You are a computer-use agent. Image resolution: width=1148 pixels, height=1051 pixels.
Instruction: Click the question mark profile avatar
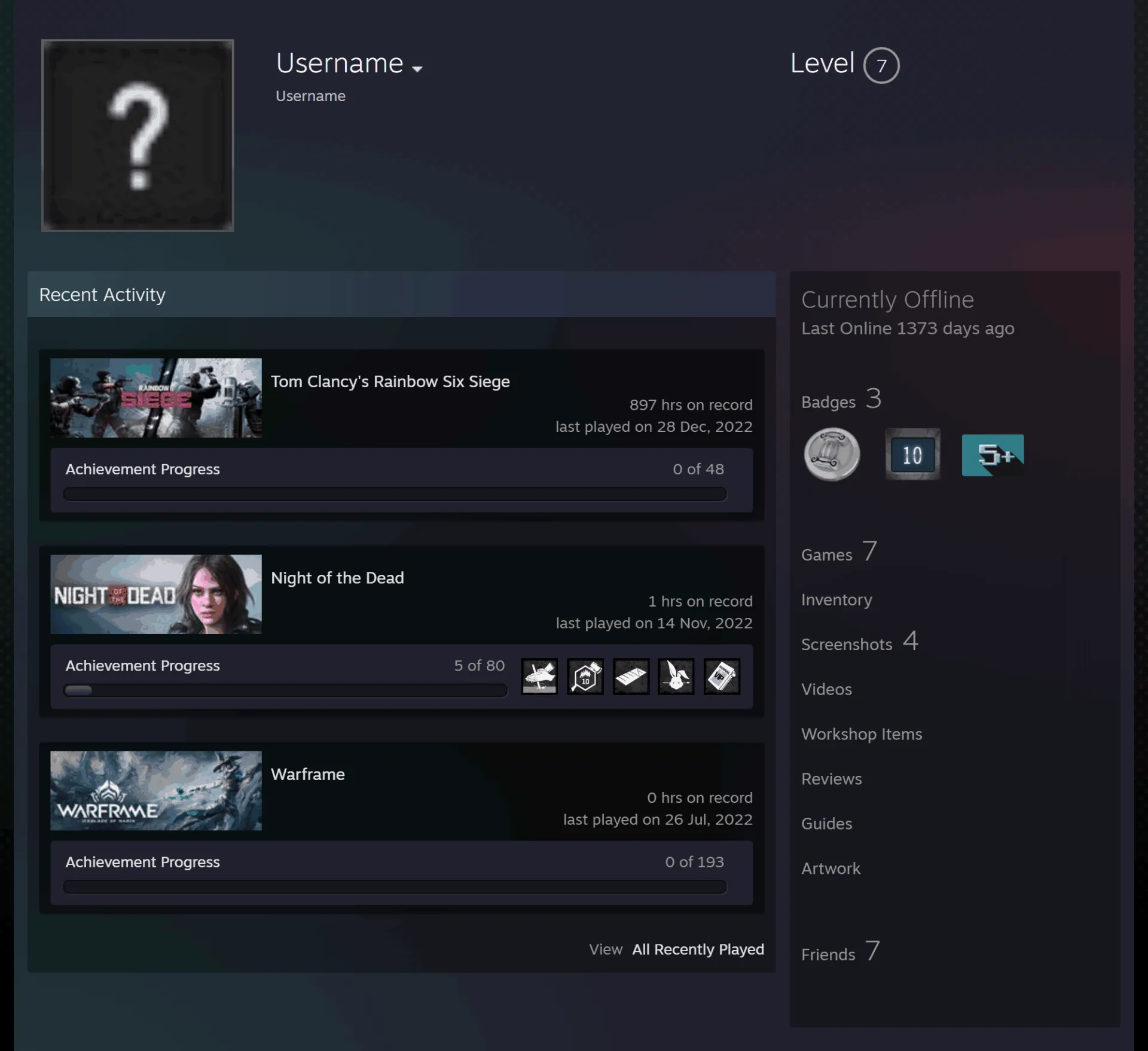pos(138,135)
